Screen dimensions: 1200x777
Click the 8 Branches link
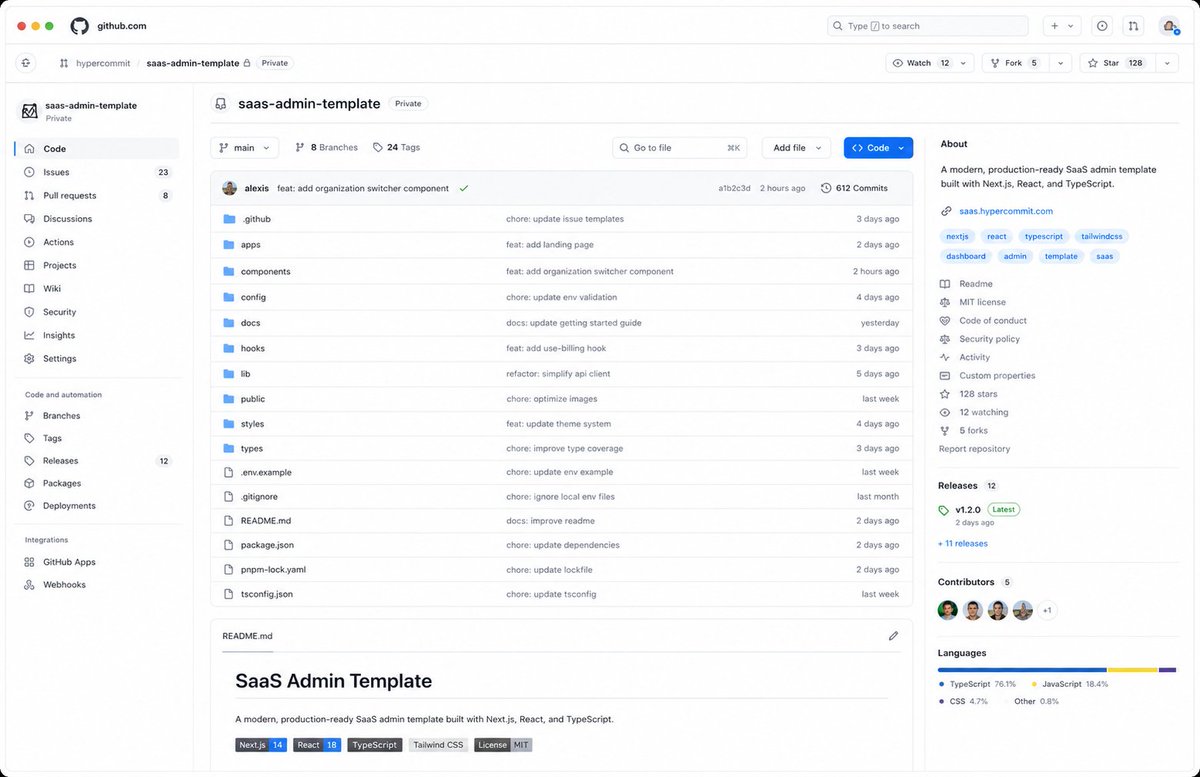click(327, 147)
